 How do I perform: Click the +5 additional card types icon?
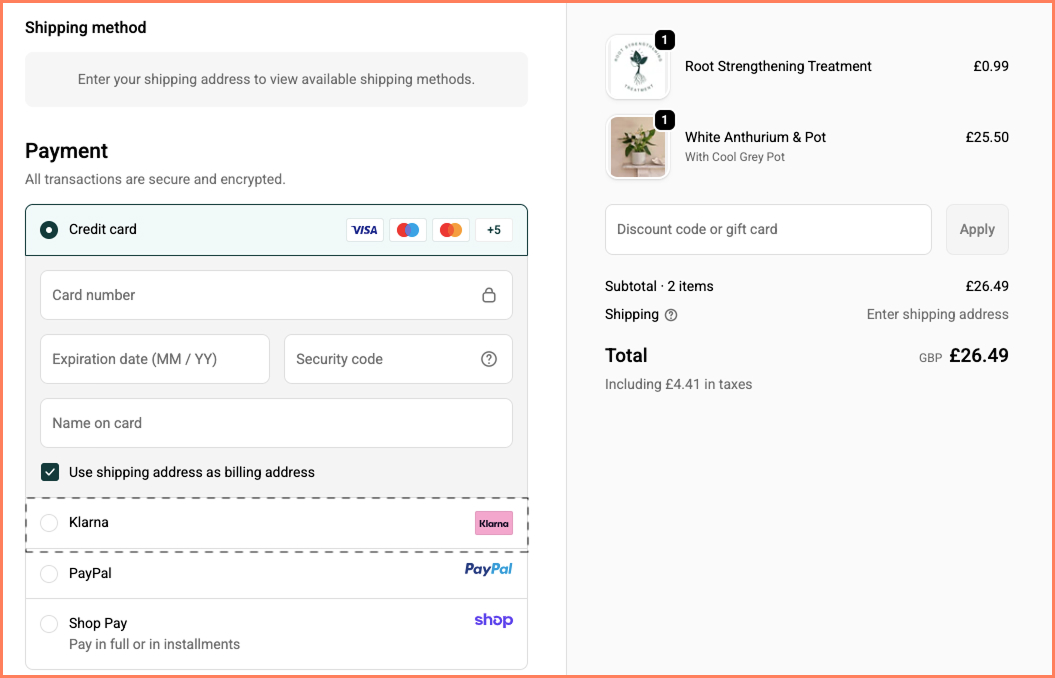493,229
